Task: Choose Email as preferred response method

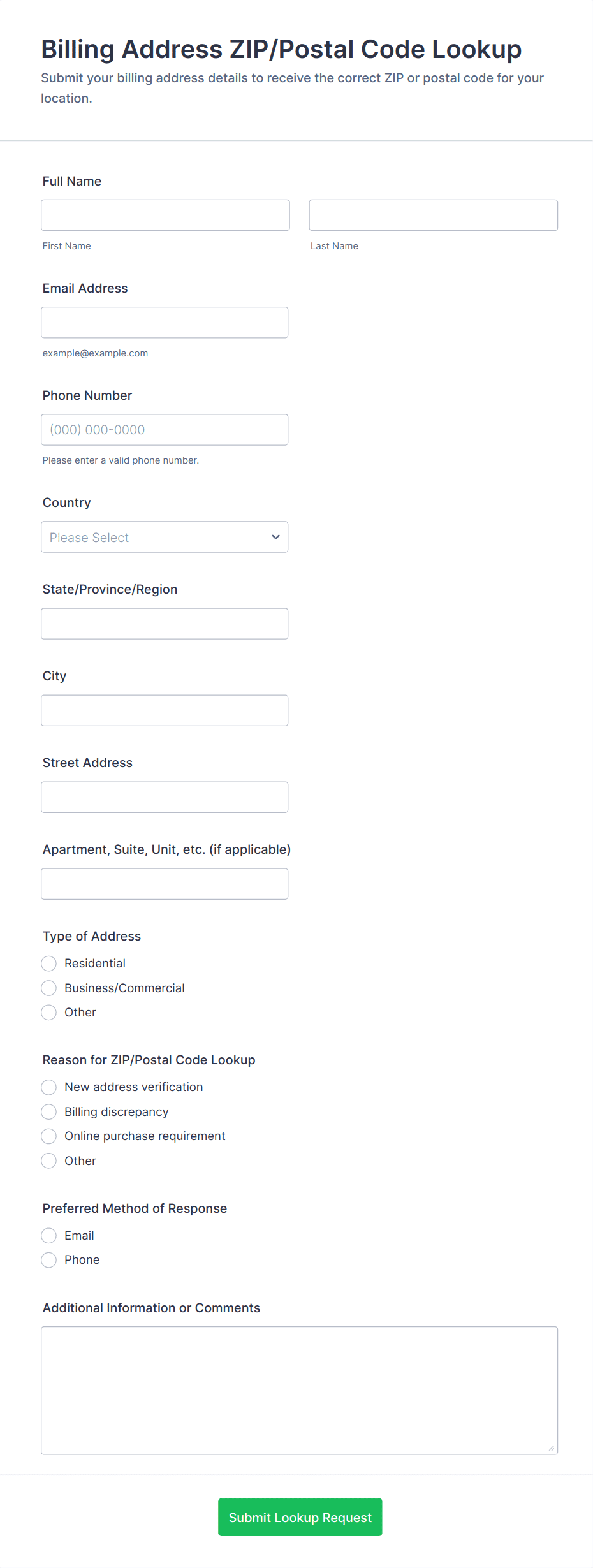Action: (x=49, y=1235)
